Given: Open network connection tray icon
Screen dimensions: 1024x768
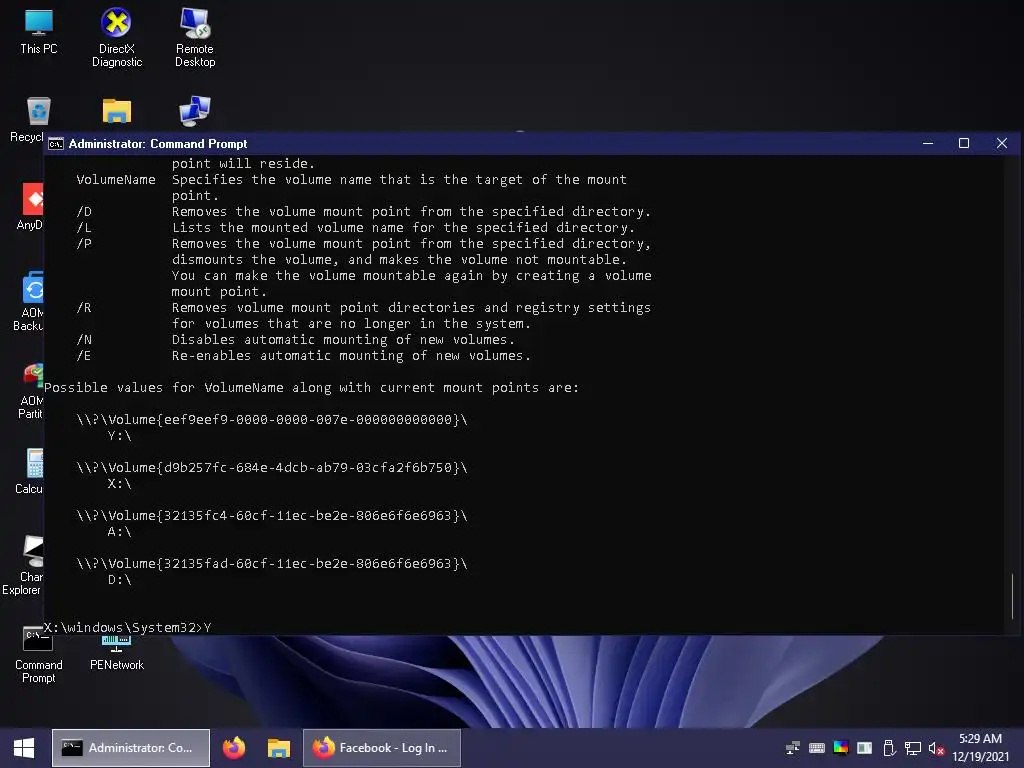Looking at the screenshot, I should 912,748.
